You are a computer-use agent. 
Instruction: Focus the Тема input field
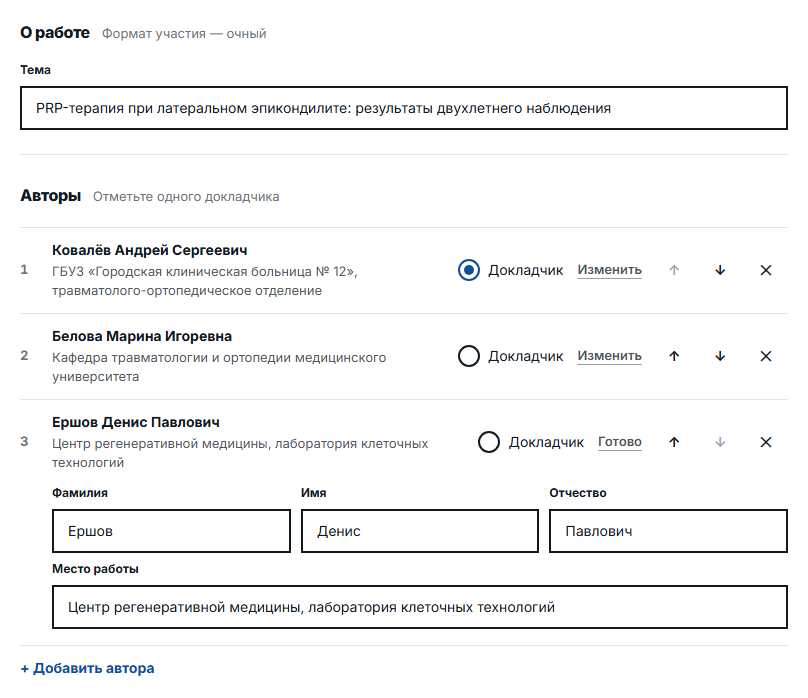point(404,108)
